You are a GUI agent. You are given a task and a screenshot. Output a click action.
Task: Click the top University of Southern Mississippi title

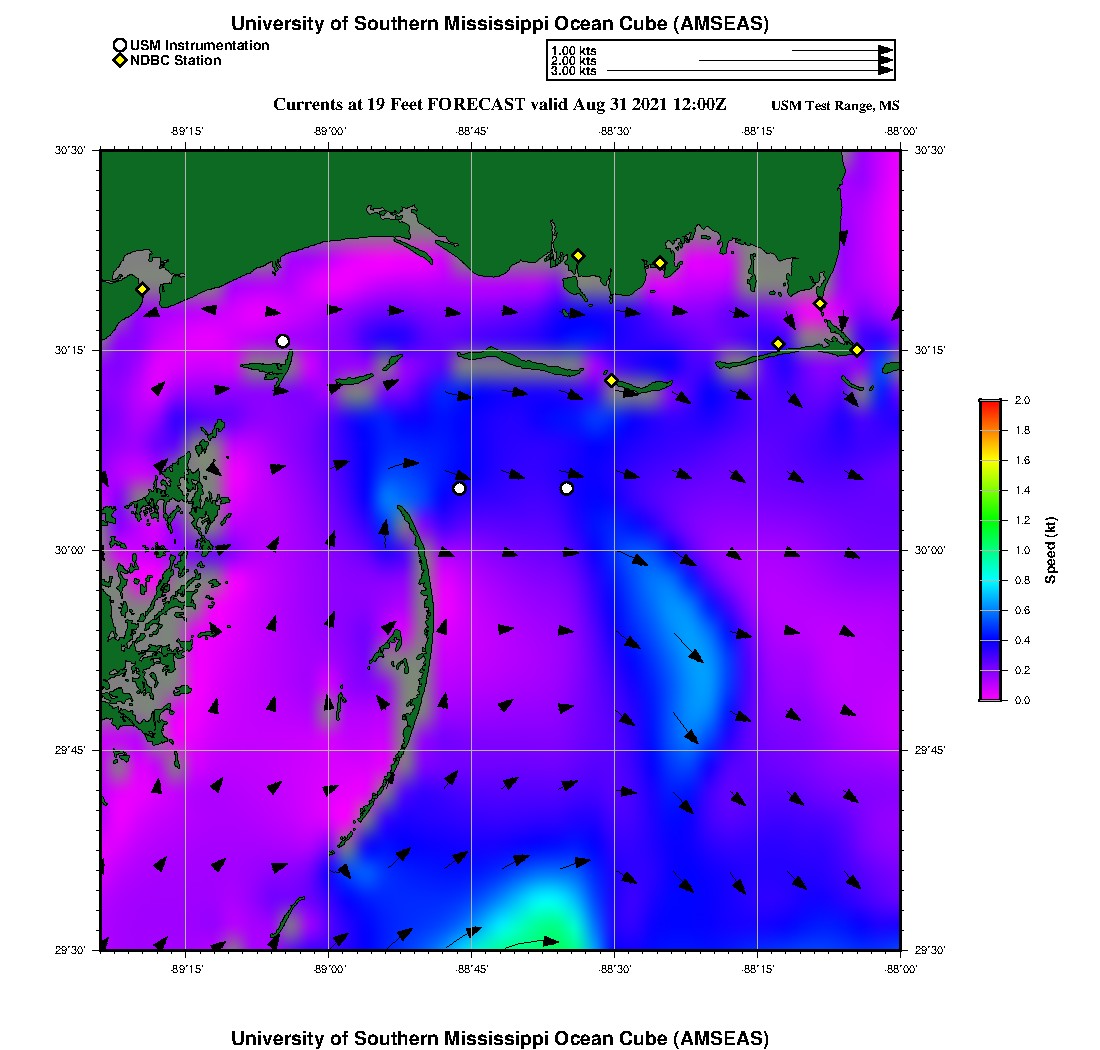point(500,24)
